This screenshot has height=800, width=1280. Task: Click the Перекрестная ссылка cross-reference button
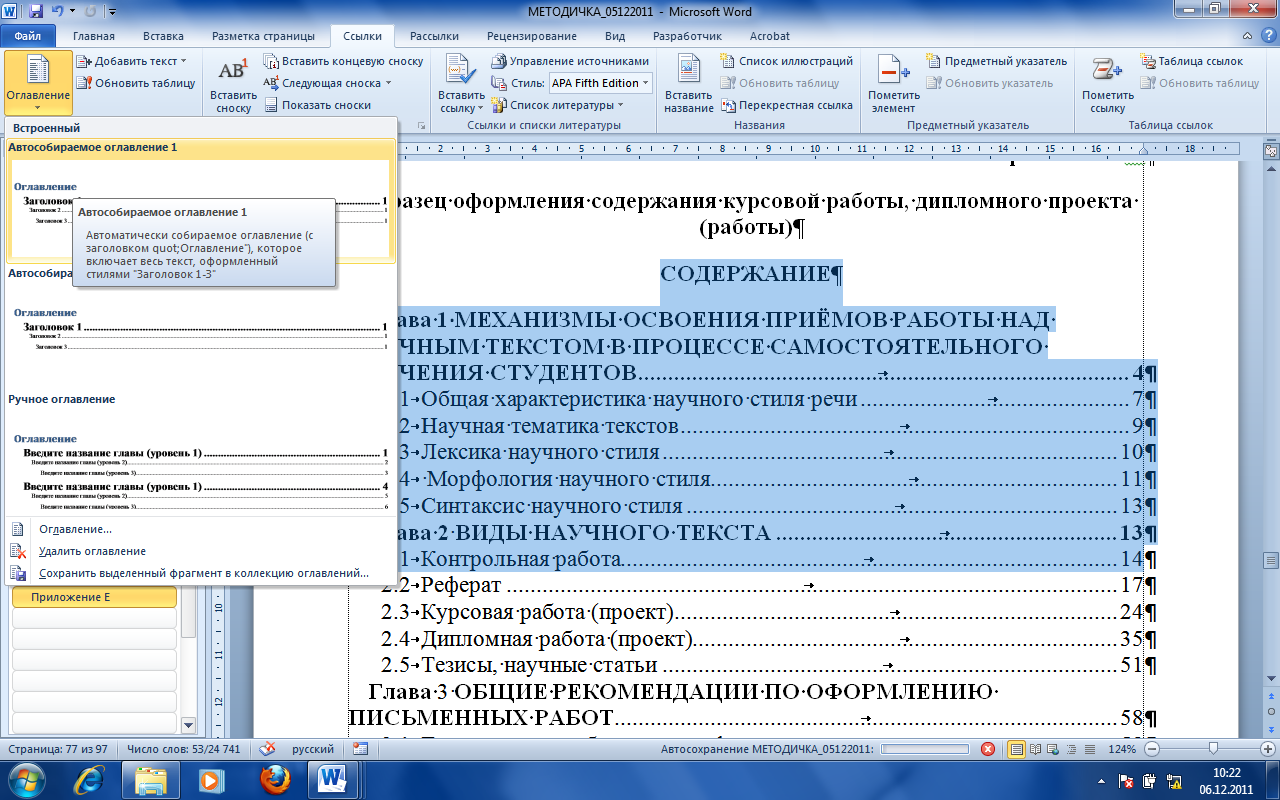click(x=787, y=105)
